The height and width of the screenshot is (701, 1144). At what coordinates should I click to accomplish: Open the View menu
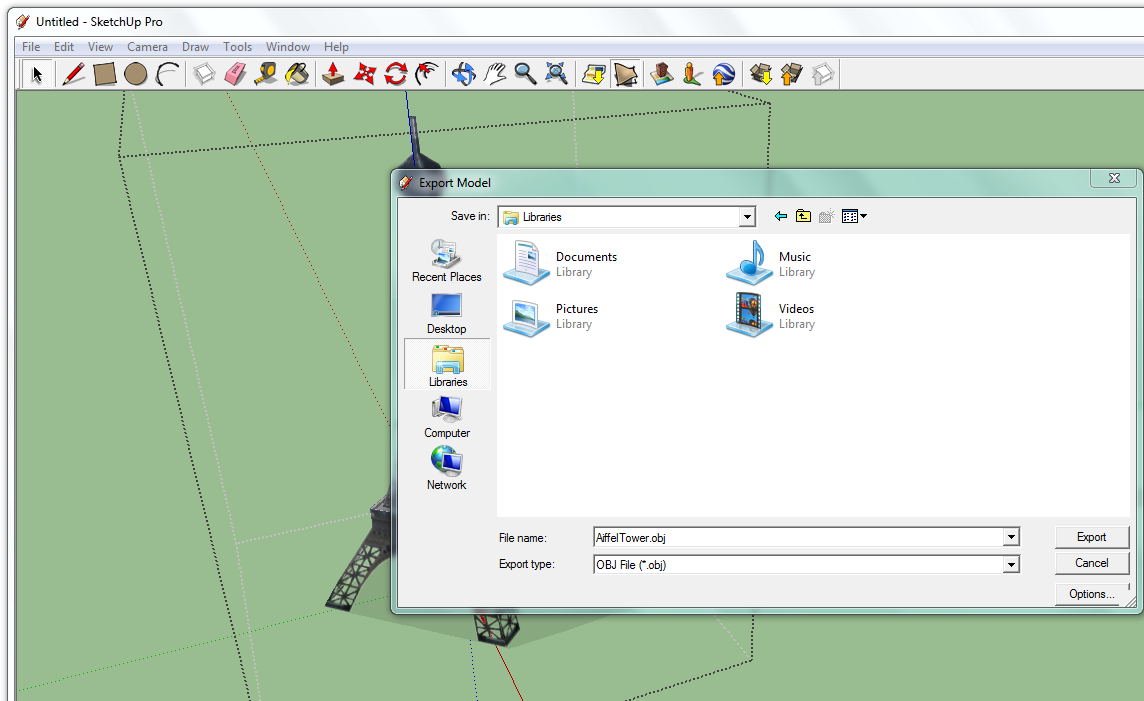pyautogui.click(x=101, y=47)
